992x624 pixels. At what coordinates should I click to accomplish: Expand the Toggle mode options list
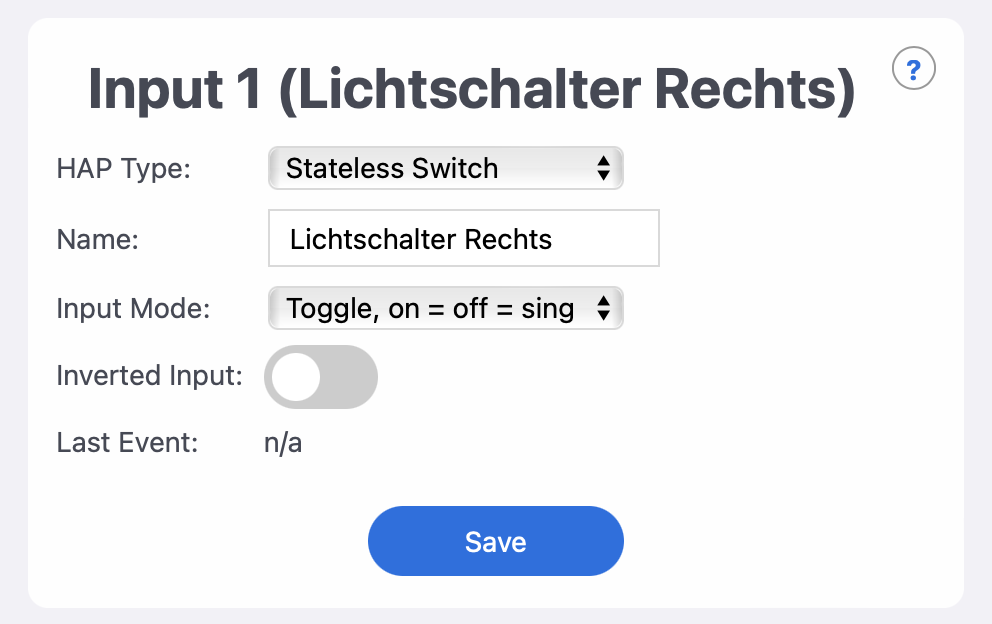click(x=445, y=308)
